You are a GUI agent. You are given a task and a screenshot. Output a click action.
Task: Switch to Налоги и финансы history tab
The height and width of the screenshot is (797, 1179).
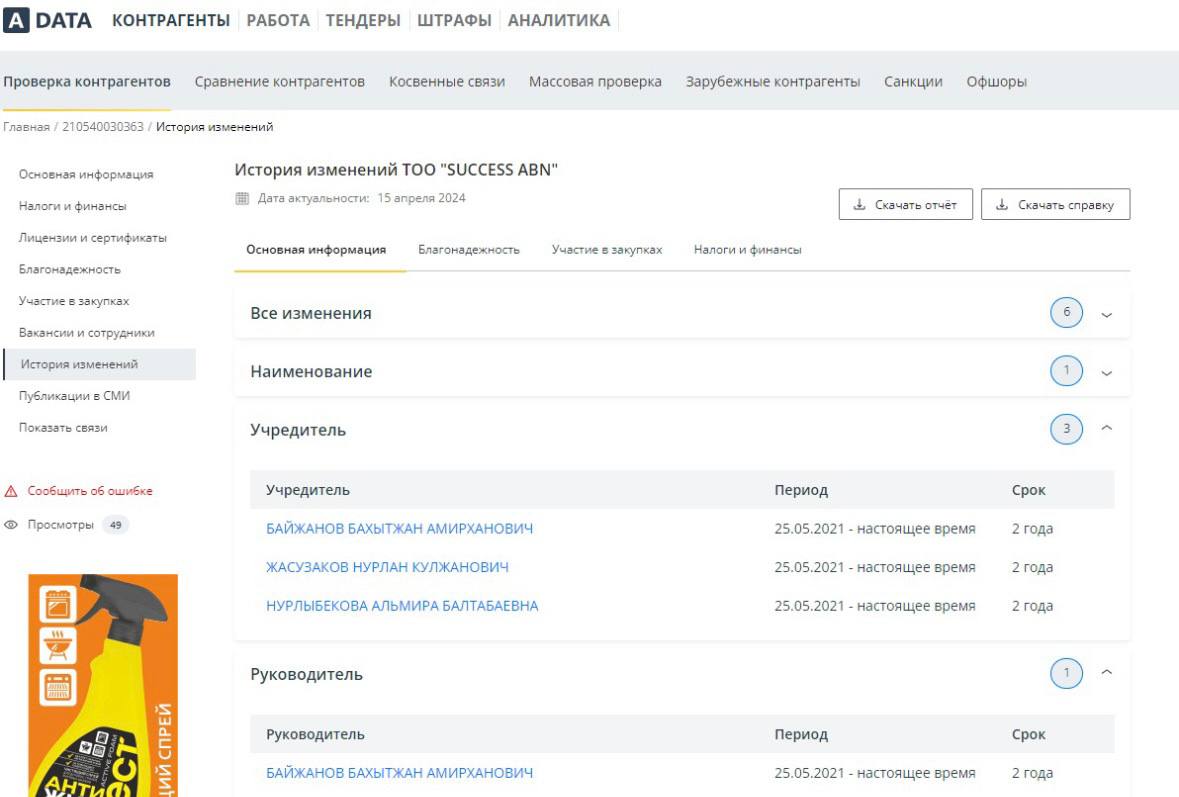(747, 250)
